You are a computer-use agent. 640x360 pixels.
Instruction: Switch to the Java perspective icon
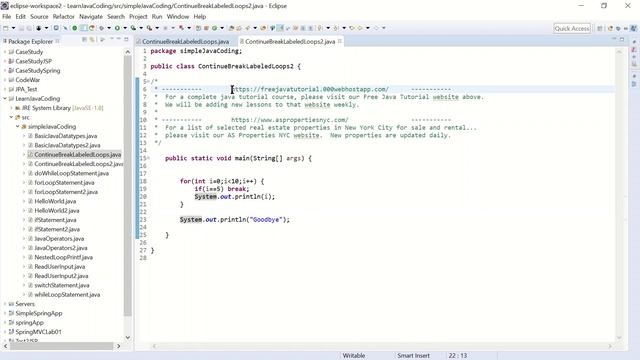[x=634, y=28]
